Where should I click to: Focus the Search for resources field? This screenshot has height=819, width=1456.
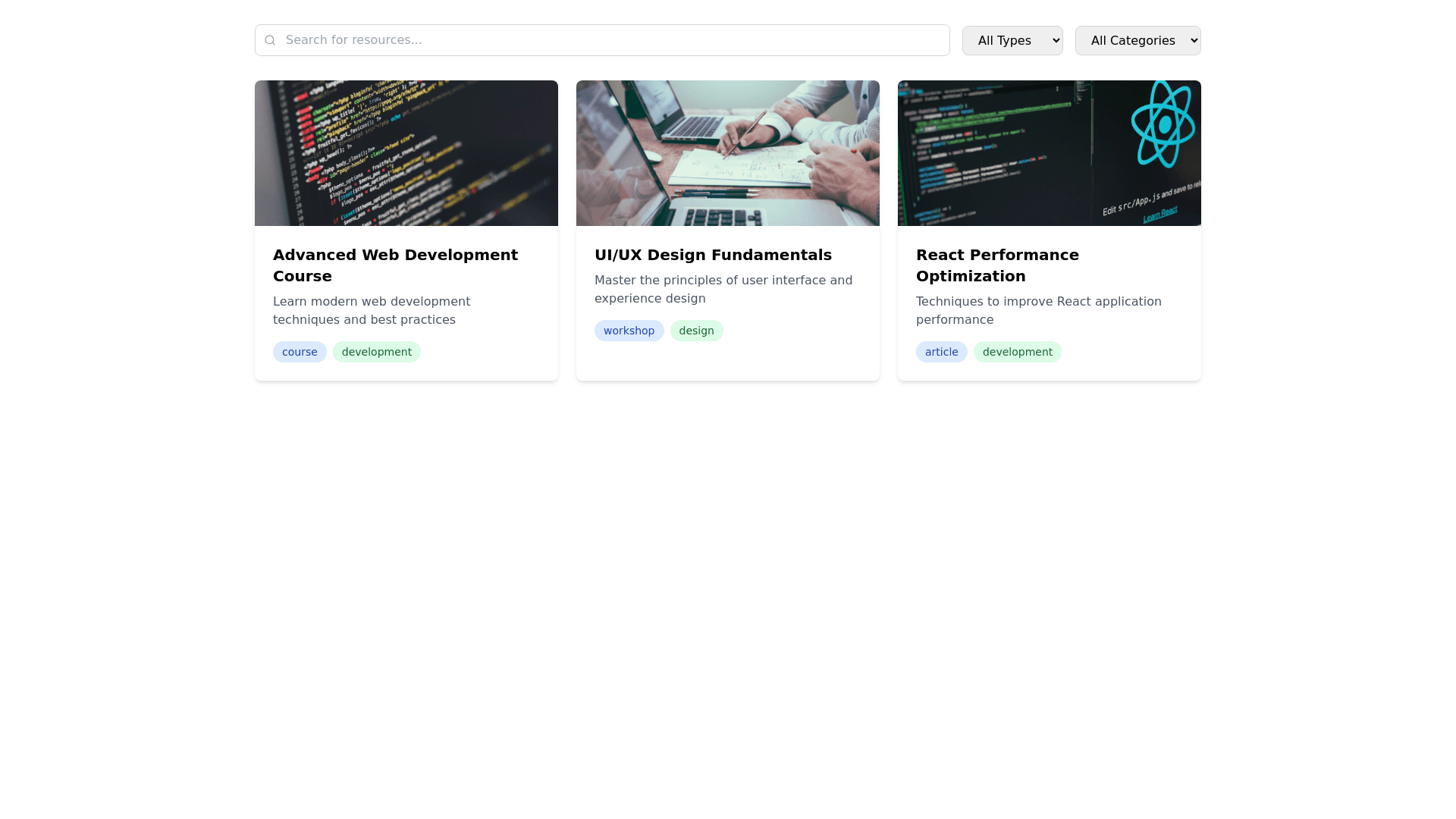(607, 40)
